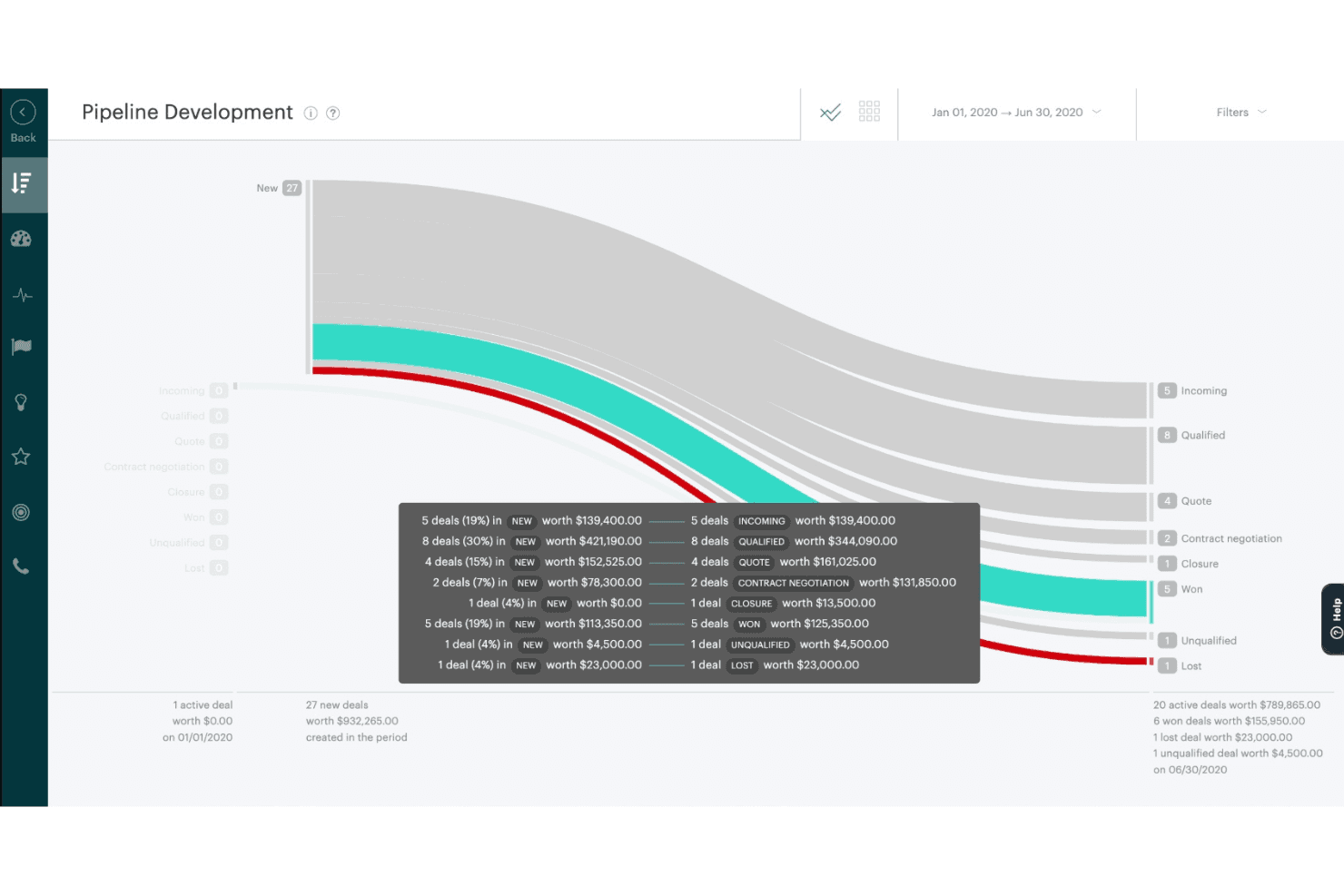Viewport: 1344px width, 896px height.
Task: Open the activity pulse sidebar icon
Action: [x=22, y=295]
